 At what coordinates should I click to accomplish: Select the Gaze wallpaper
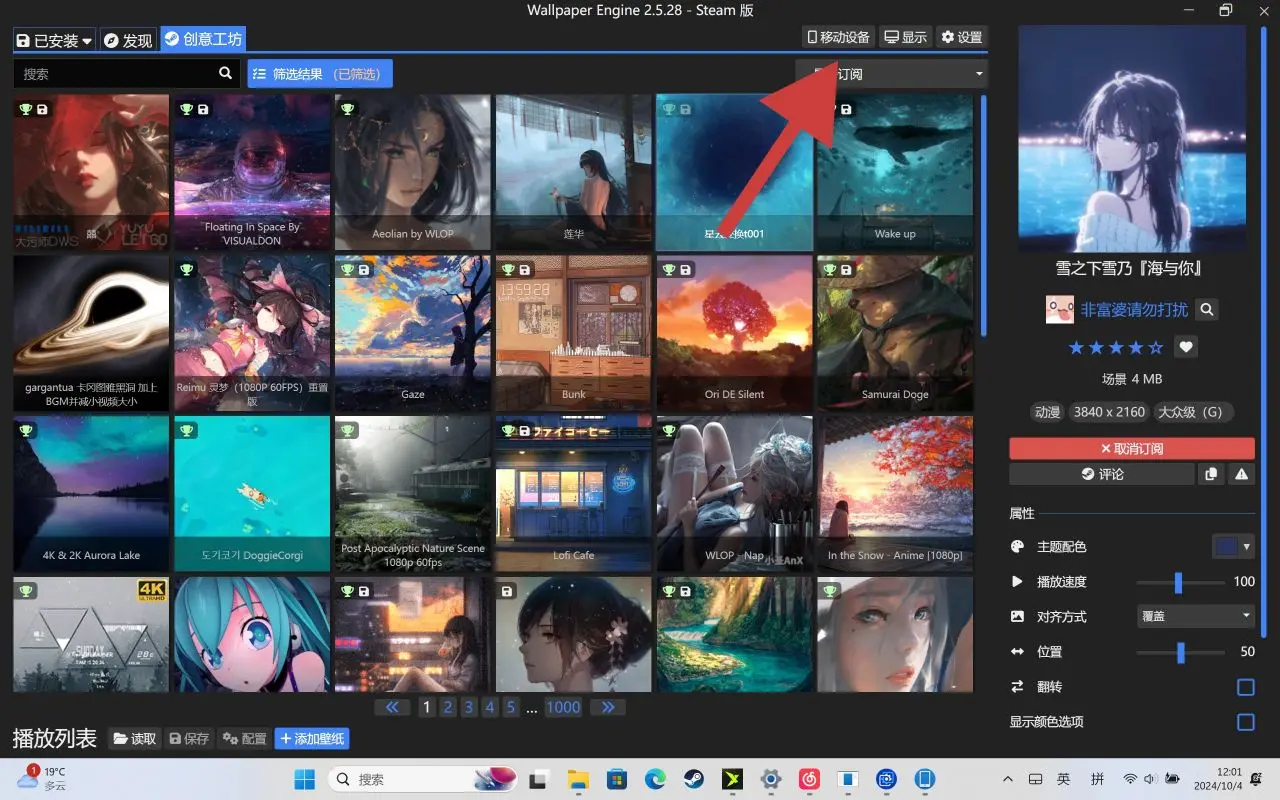413,333
